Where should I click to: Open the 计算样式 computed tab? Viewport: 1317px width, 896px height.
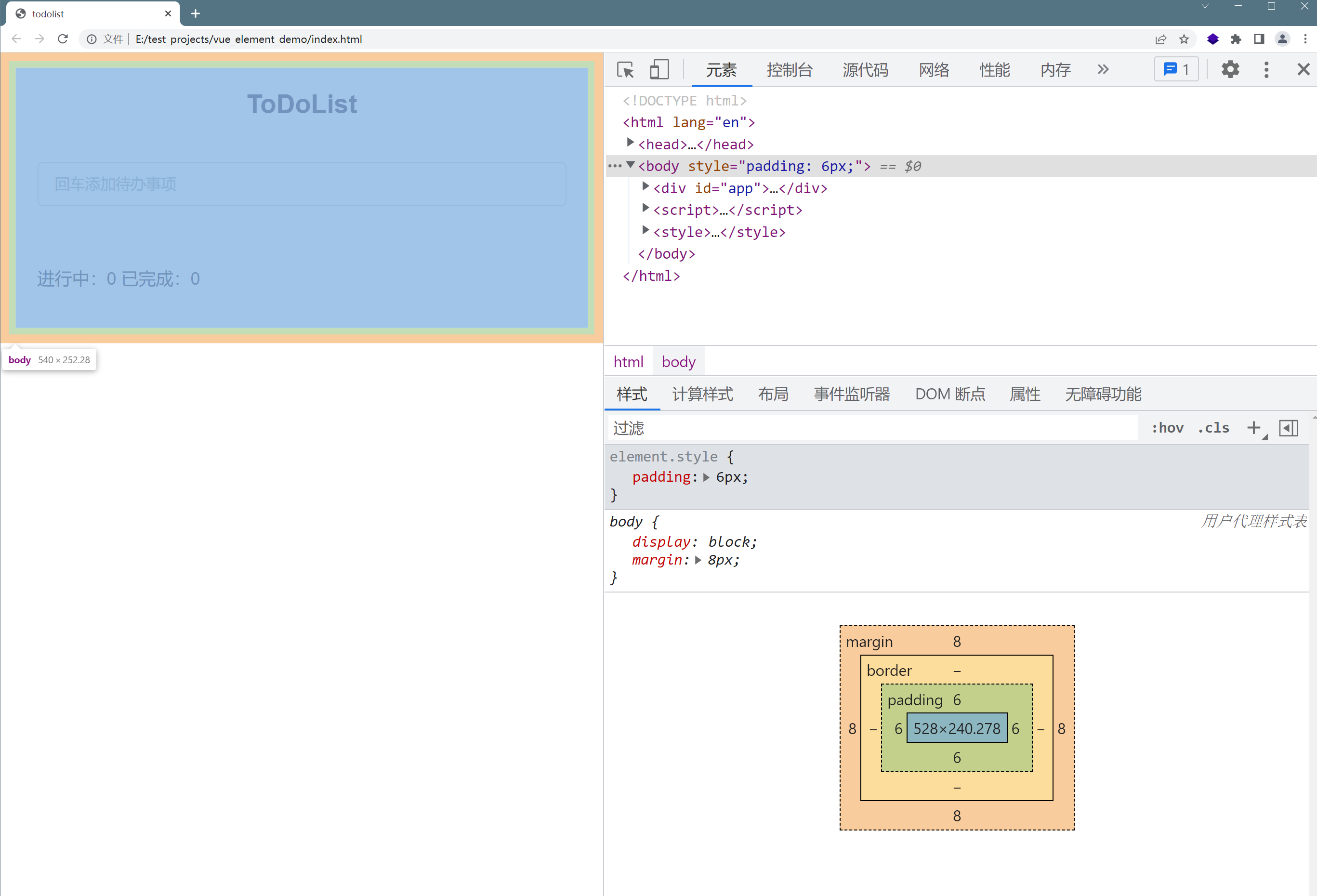[x=702, y=394]
